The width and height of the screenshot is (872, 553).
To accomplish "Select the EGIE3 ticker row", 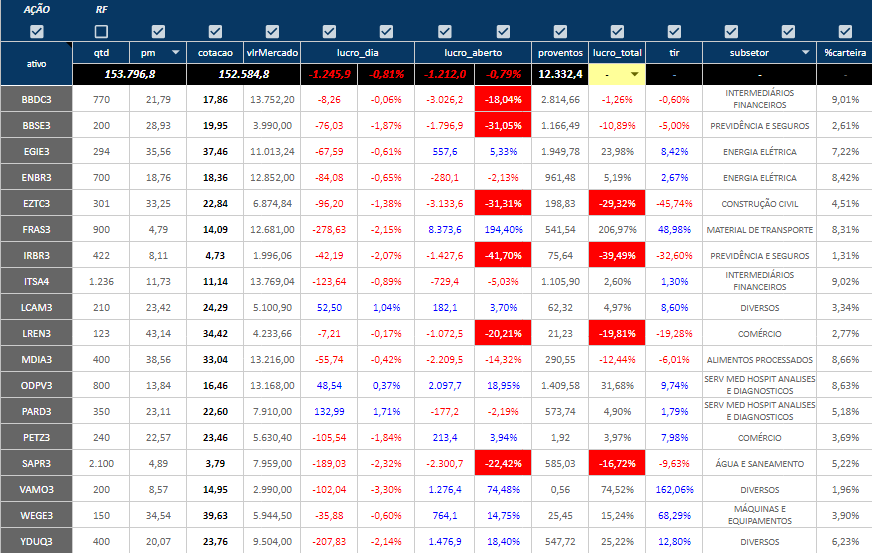I will click(x=37, y=151).
